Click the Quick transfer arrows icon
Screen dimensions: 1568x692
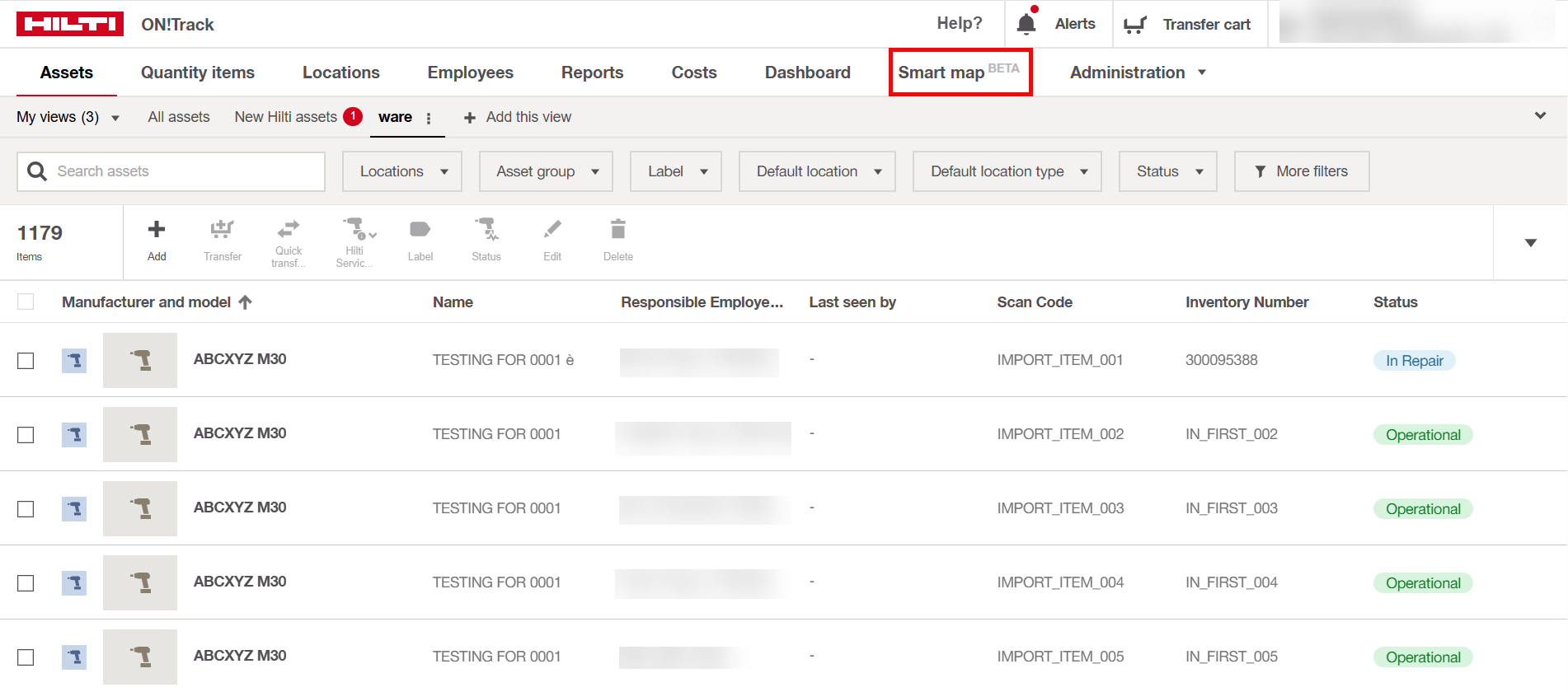(x=288, y=228)
